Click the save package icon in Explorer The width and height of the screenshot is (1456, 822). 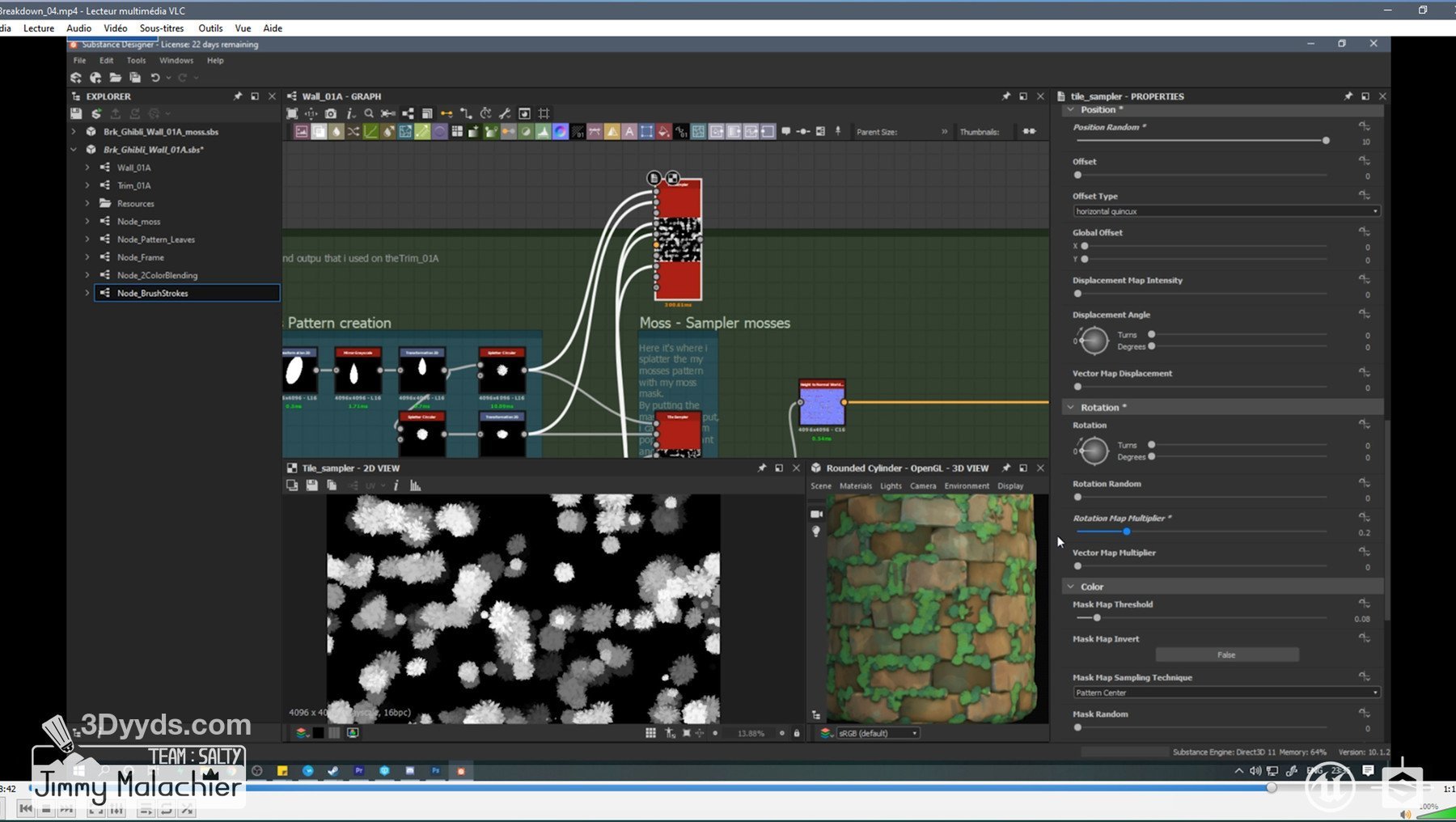tap(76, 113)
